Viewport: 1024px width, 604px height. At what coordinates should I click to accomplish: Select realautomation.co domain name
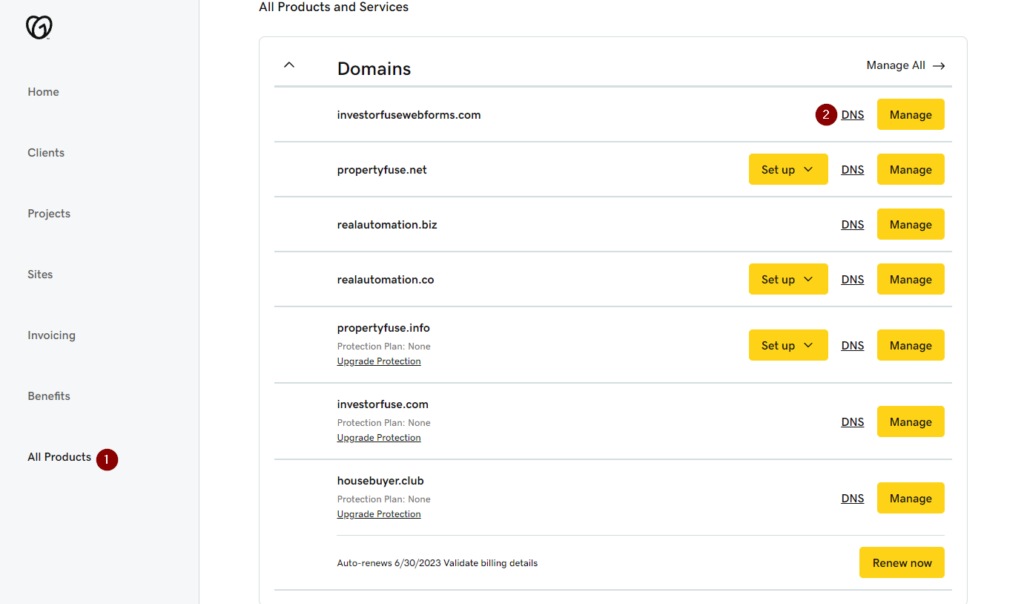[x=385, y=279]
